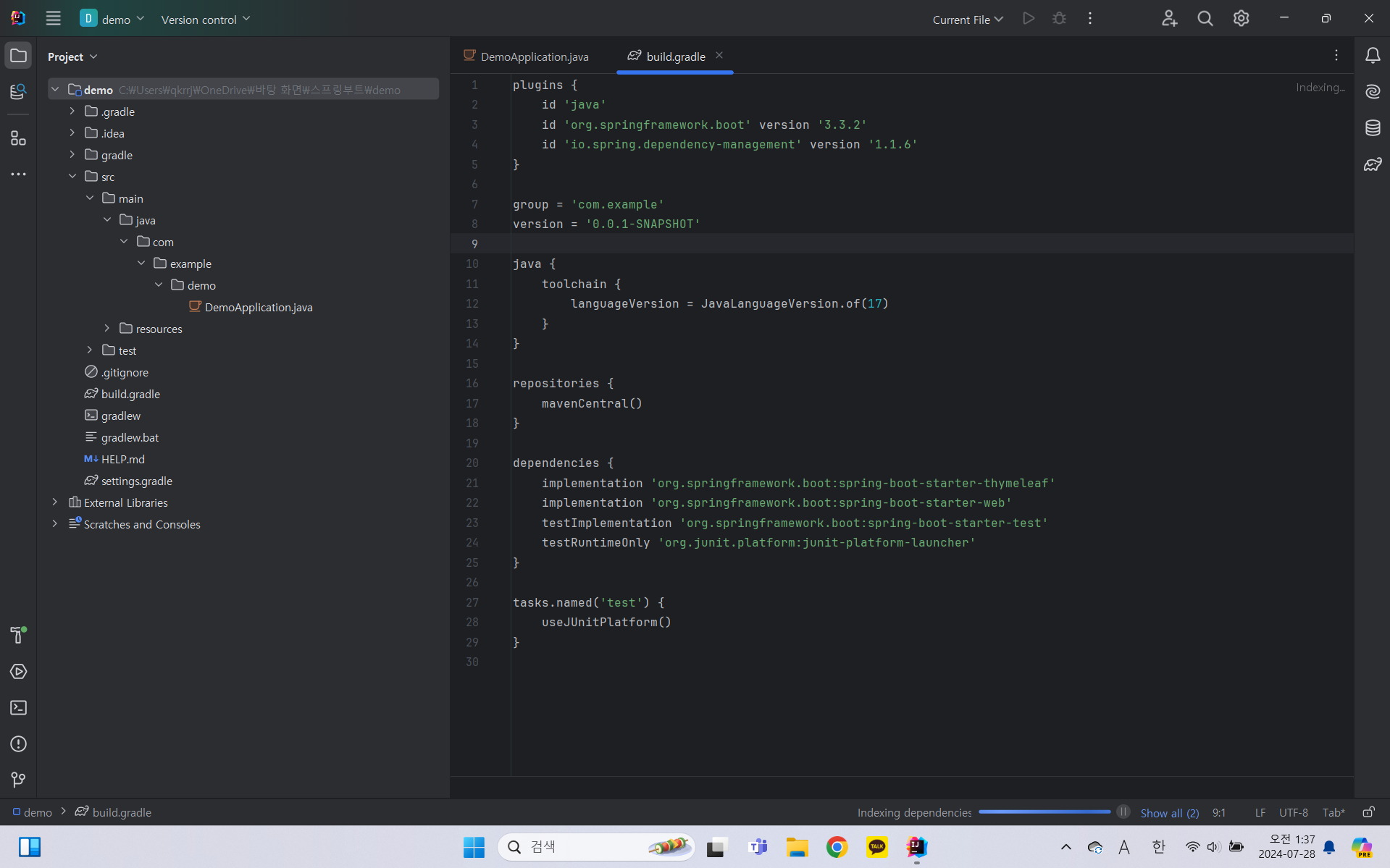Debug the current file
Screen dimensions: 1390x868
tap(1059, 19)
